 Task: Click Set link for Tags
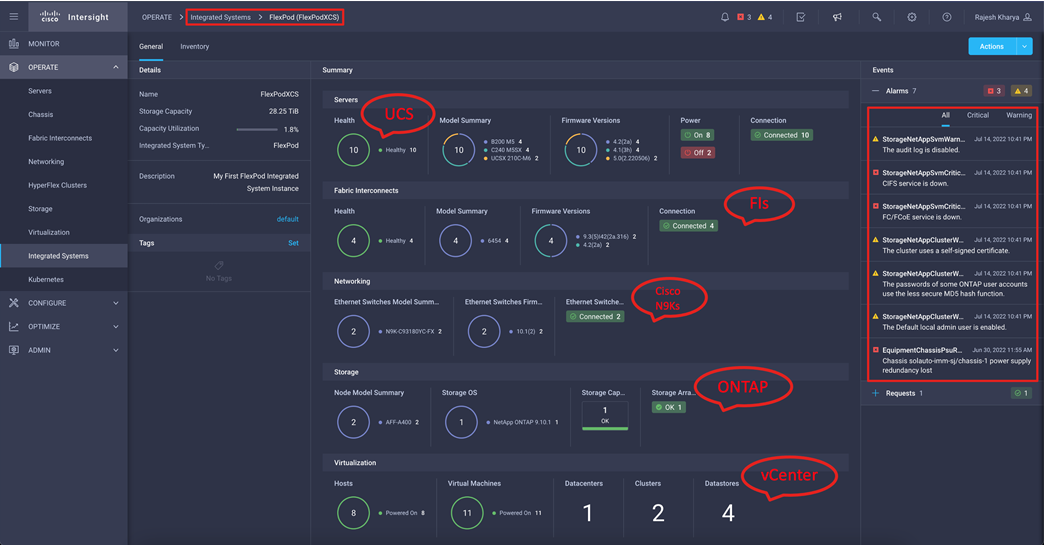[293, 243]
